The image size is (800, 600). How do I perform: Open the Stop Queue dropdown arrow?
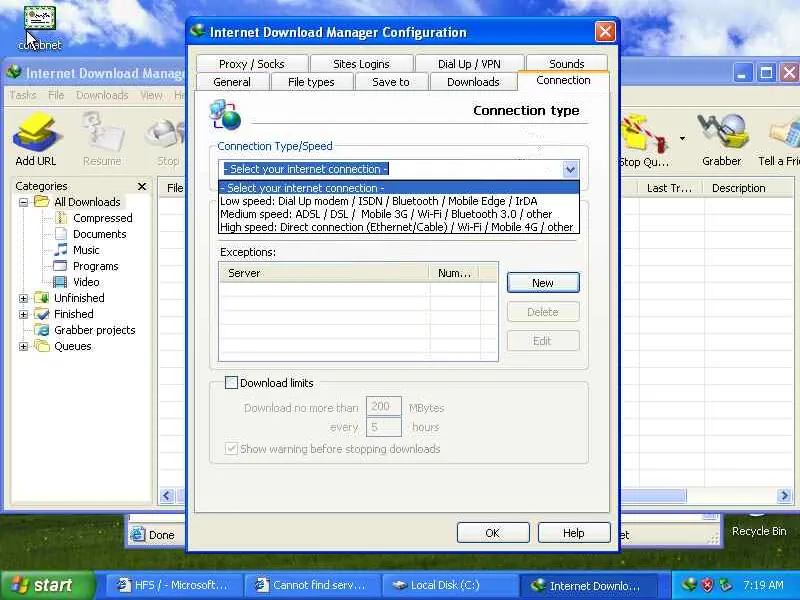pos(682,138)
